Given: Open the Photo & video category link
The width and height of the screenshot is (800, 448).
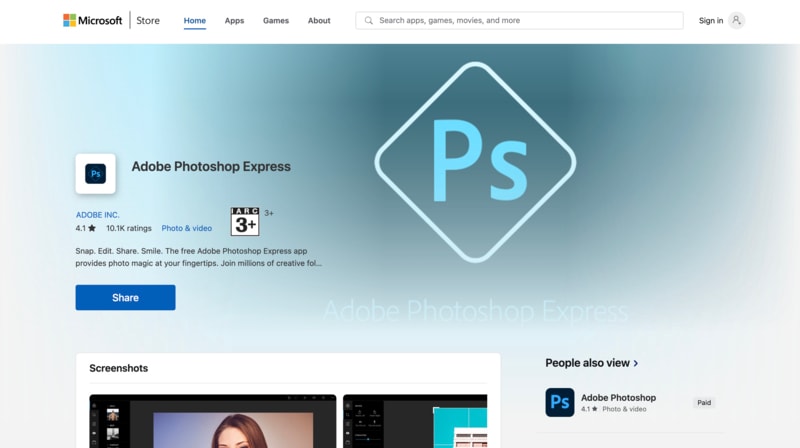Looking at the screenshot, I should pos(187,228).
